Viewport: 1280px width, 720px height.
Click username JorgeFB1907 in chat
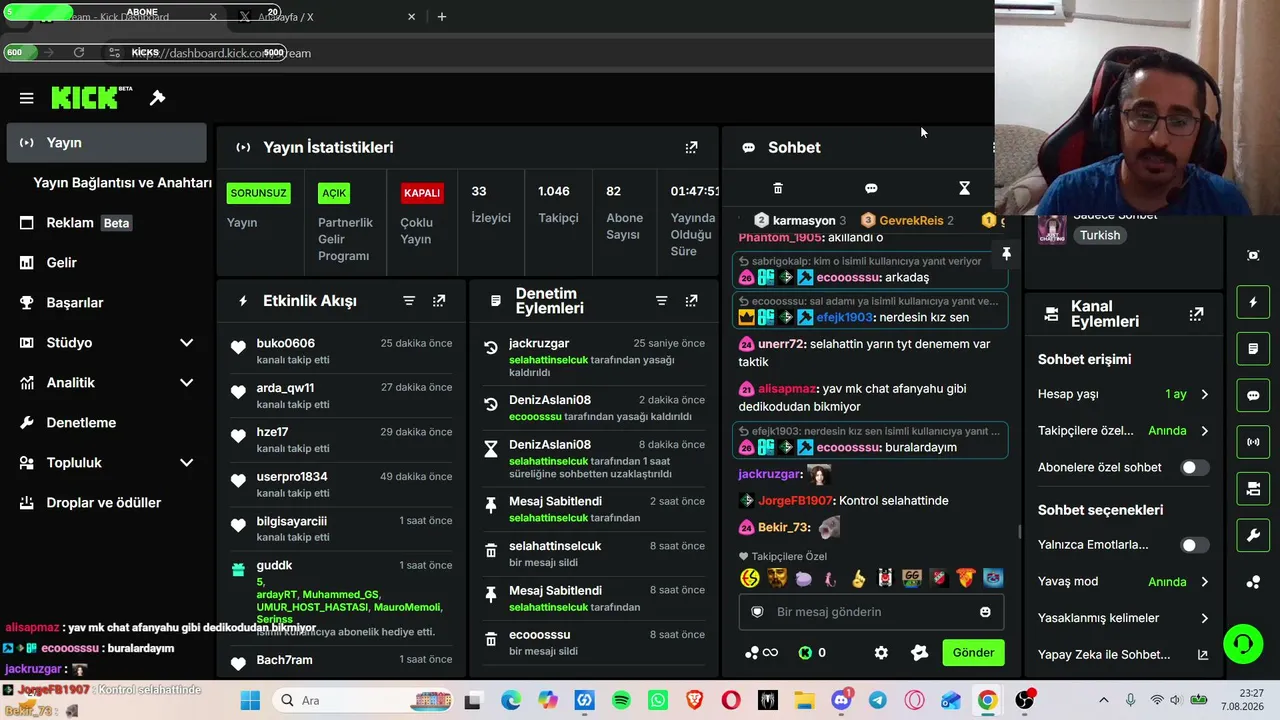coord(795,500)
